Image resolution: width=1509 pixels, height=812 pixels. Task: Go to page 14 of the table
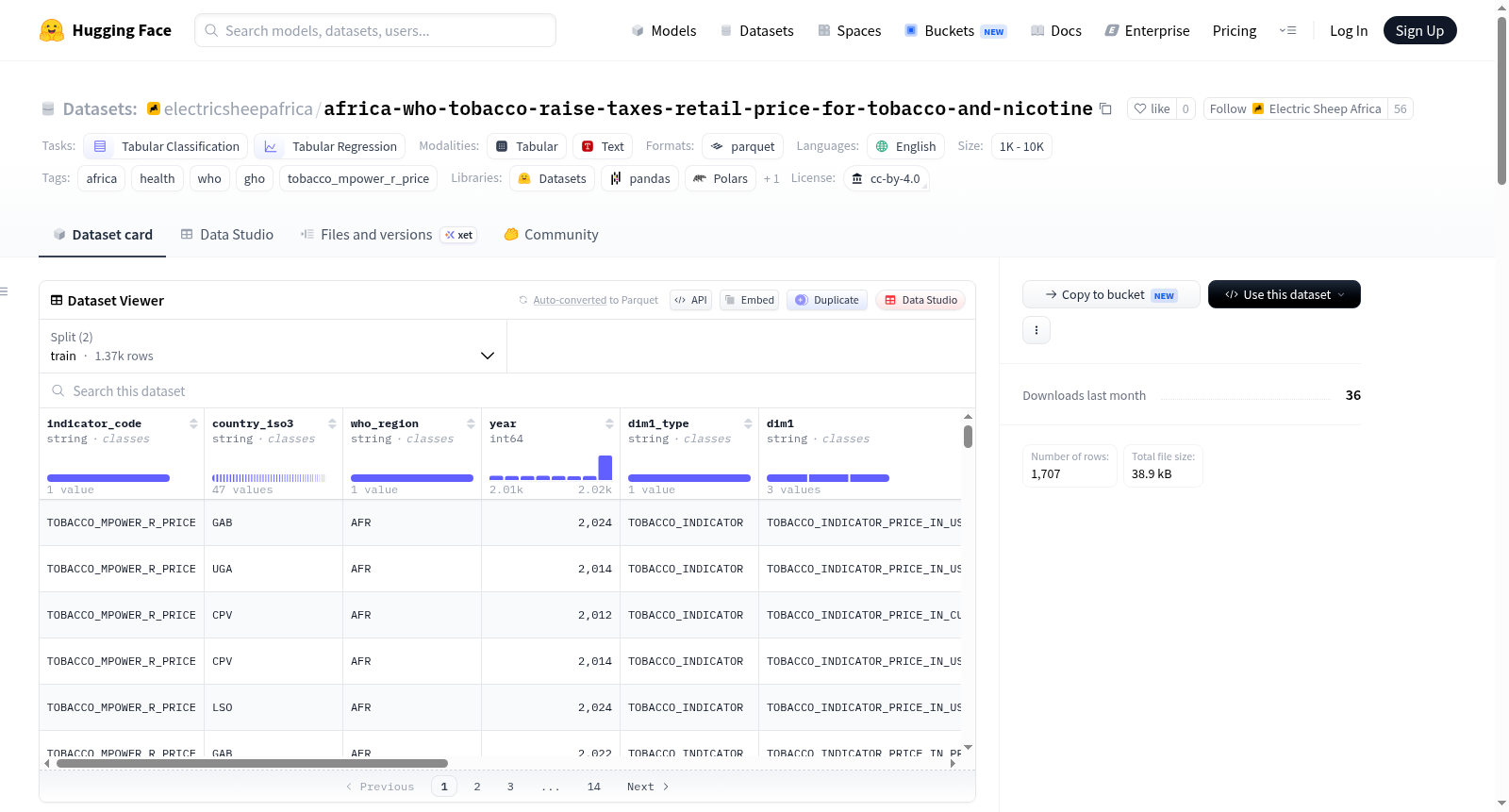click(x=594, y=787)
